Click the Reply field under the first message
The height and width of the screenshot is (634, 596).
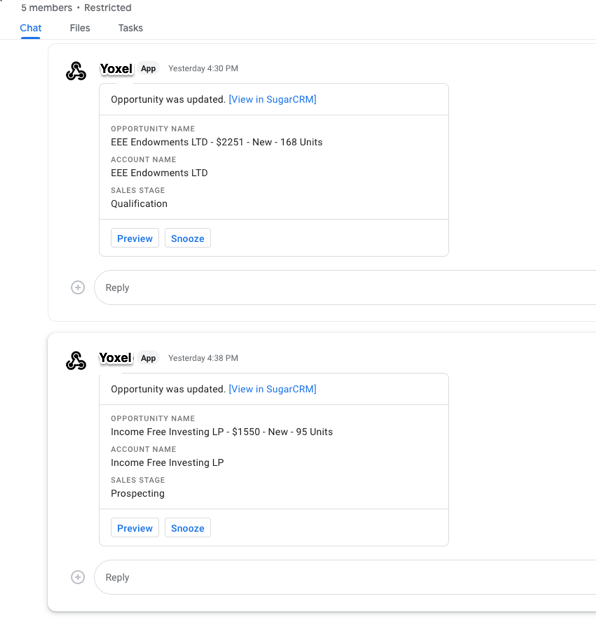pos(345,287)
